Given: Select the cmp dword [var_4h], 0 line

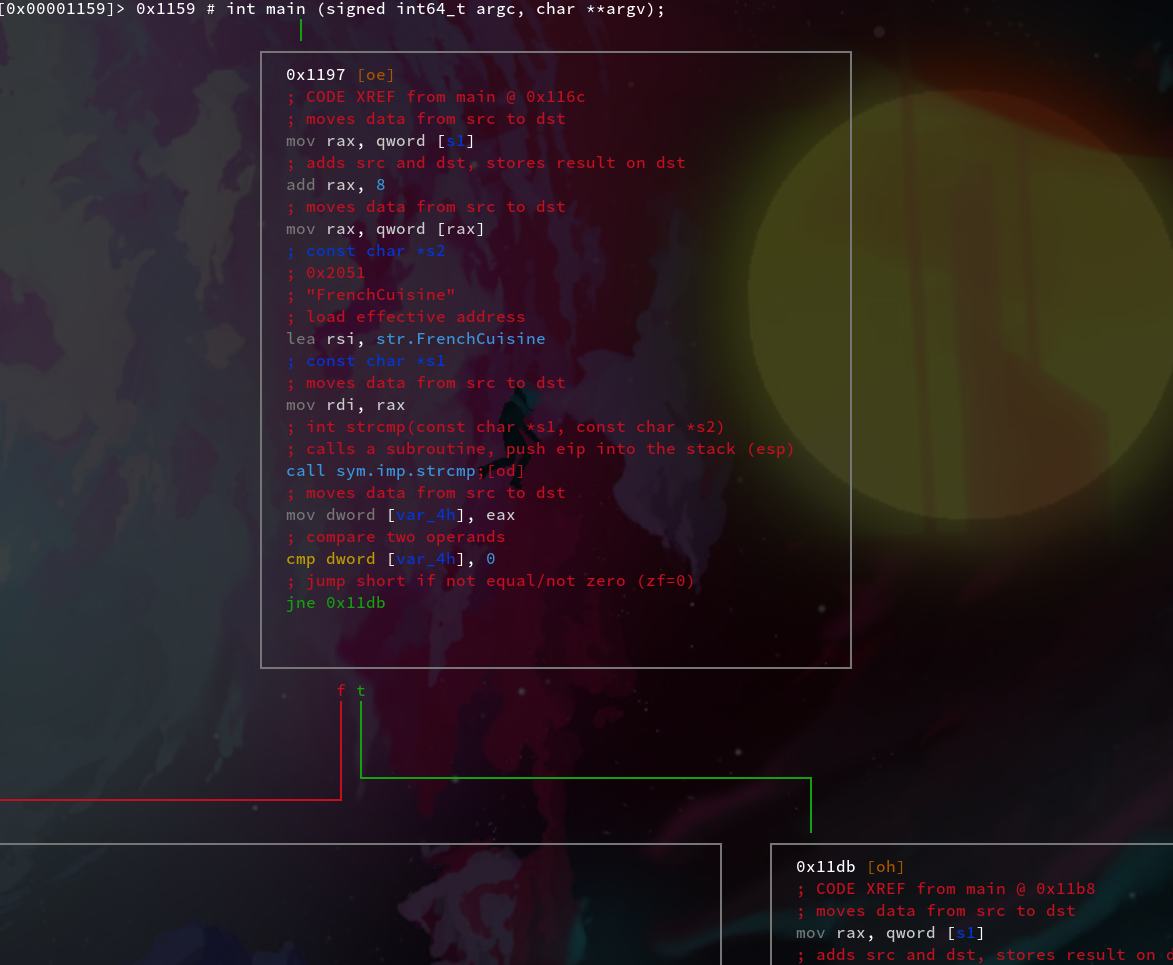Looking at the screenshot, I should [390, 559].
